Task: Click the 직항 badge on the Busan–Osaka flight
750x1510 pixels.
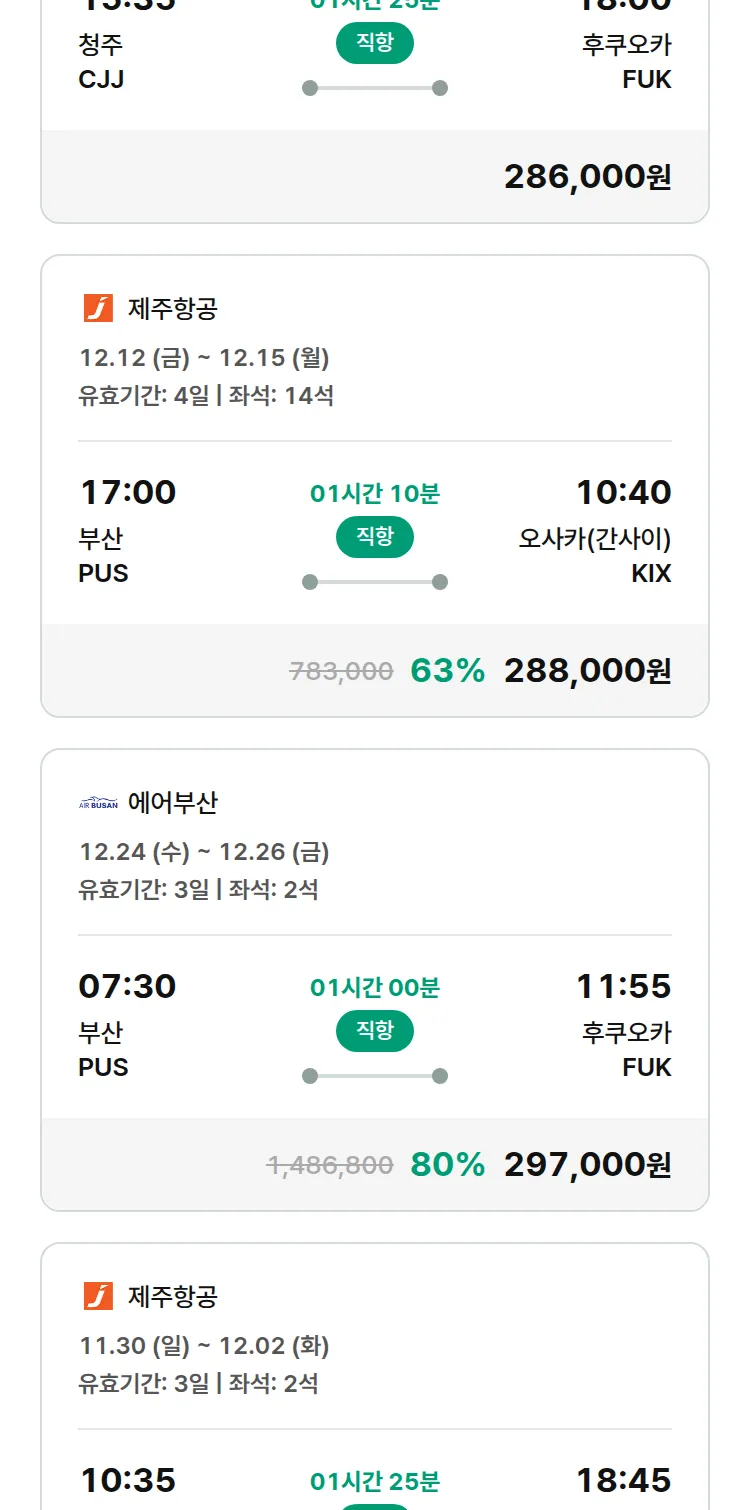Action: (375, 537)
